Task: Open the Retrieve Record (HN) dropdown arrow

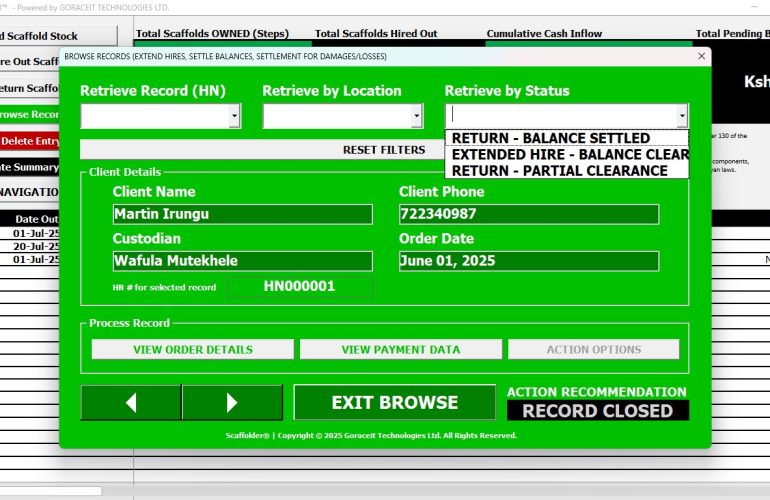Action: pos(235,117)
